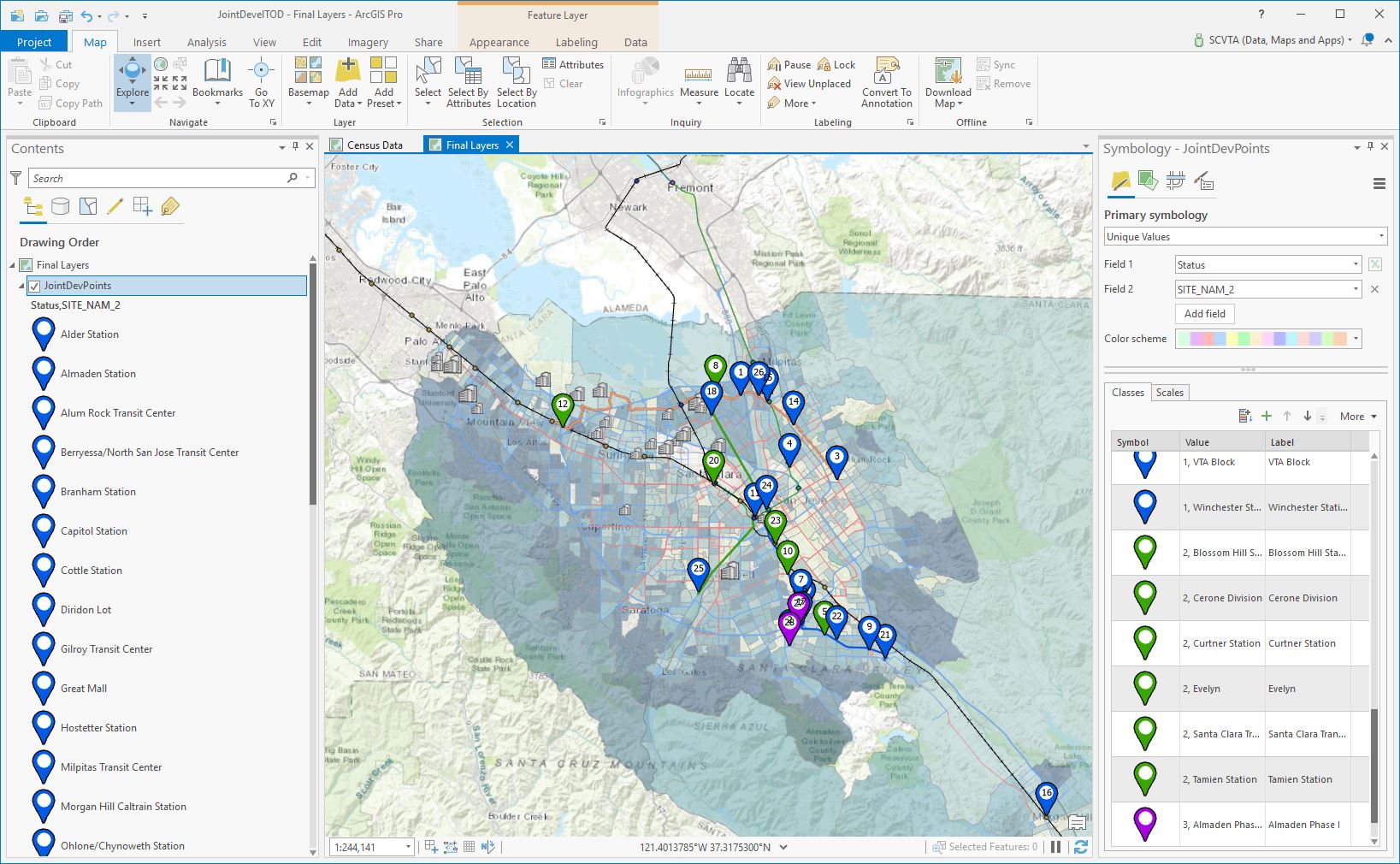Toggle auto-hide pin on Symbology pane

pyautogui.click(x=1370, y=147)
